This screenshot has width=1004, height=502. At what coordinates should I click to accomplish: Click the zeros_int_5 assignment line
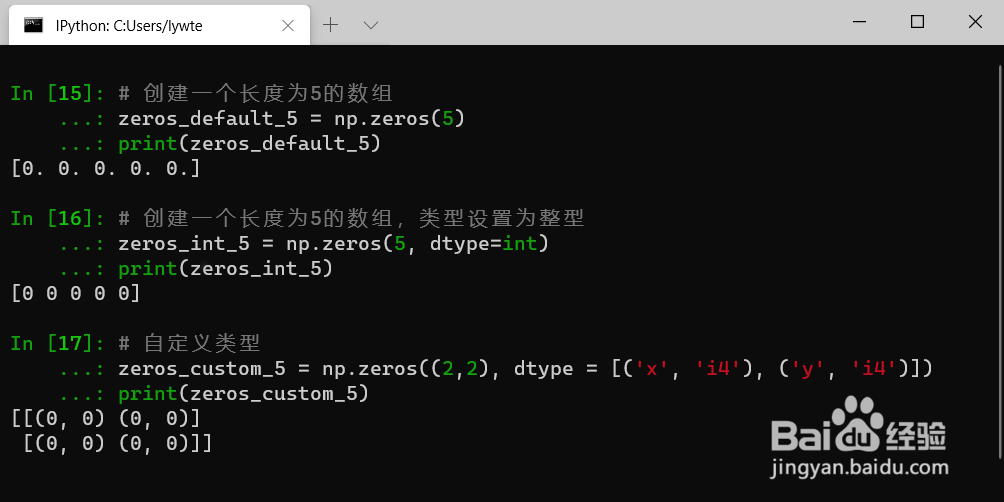(334, 243)
